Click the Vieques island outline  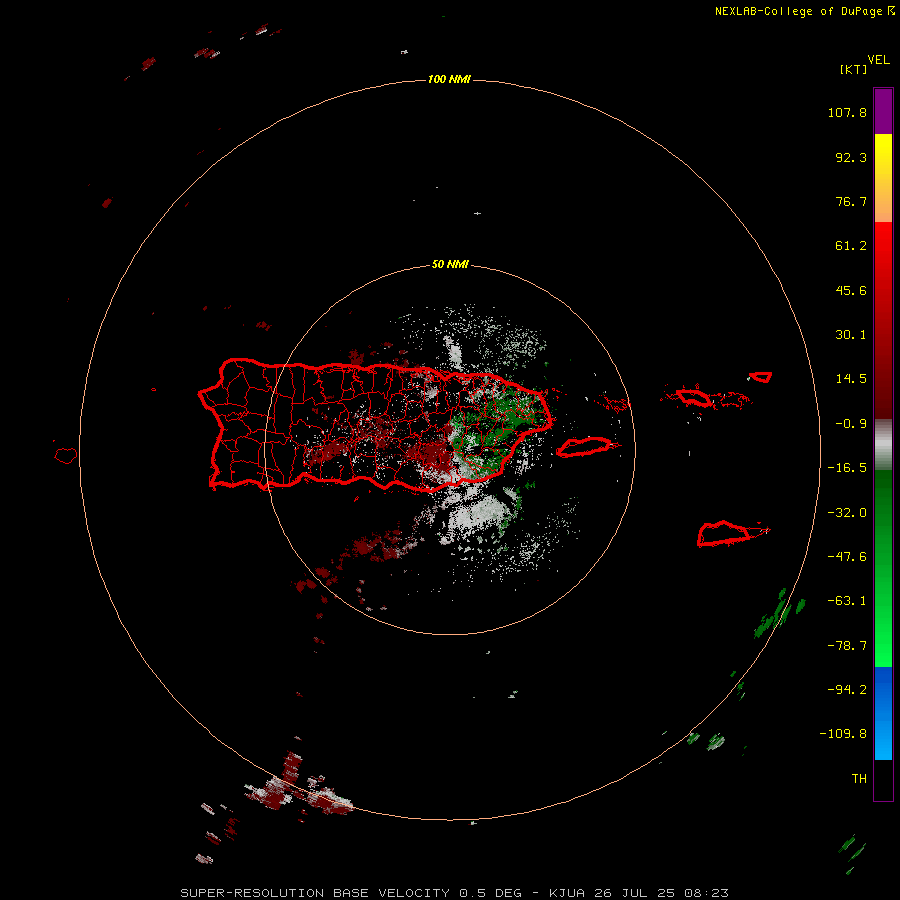(x=584, y=447)
